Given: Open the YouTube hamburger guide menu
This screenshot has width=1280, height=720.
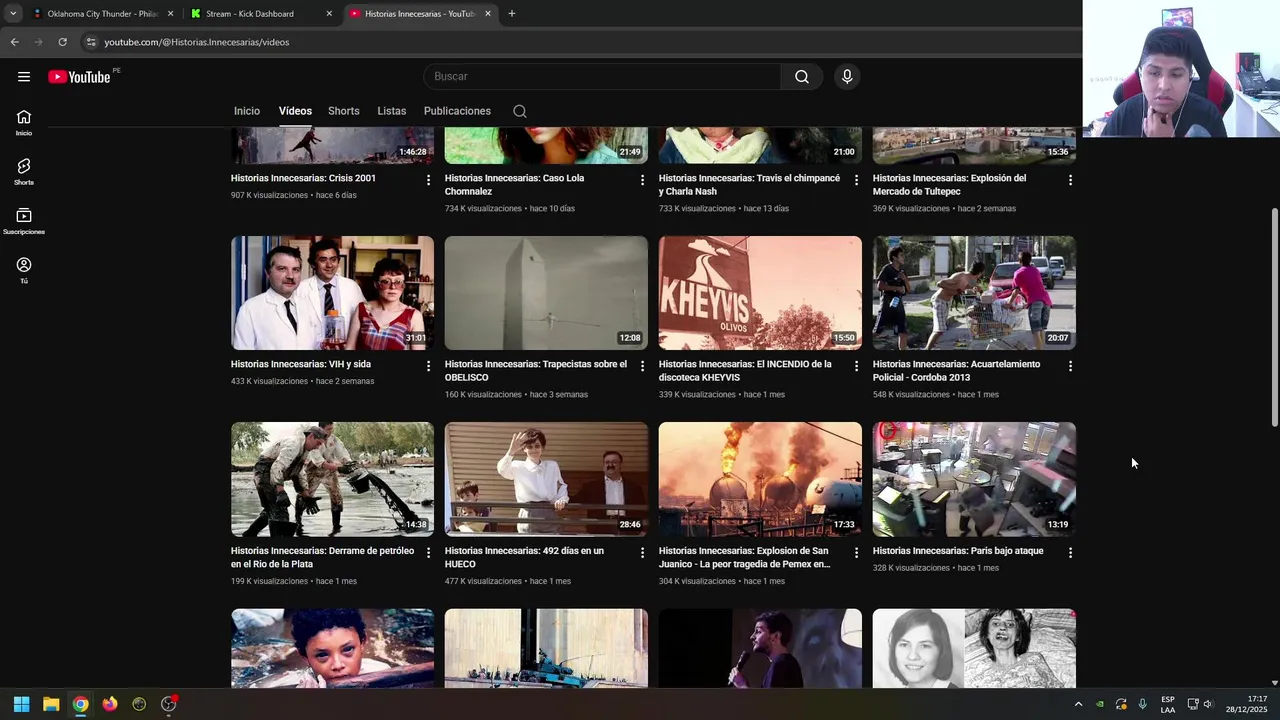Looking at the screenshot, I should [x=24, y=77].
